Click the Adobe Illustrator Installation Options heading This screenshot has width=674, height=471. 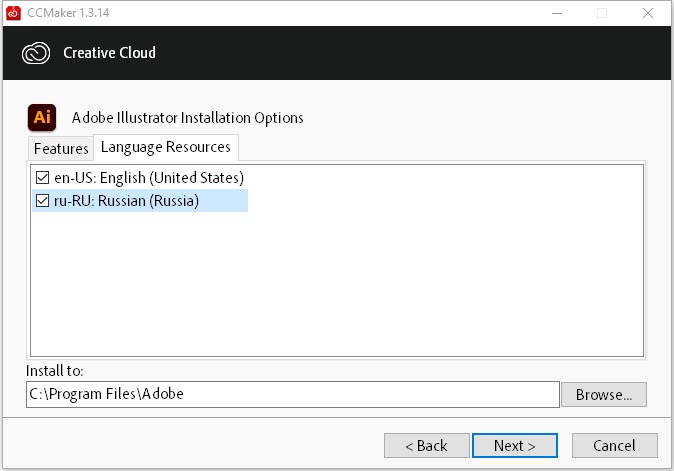187,118
